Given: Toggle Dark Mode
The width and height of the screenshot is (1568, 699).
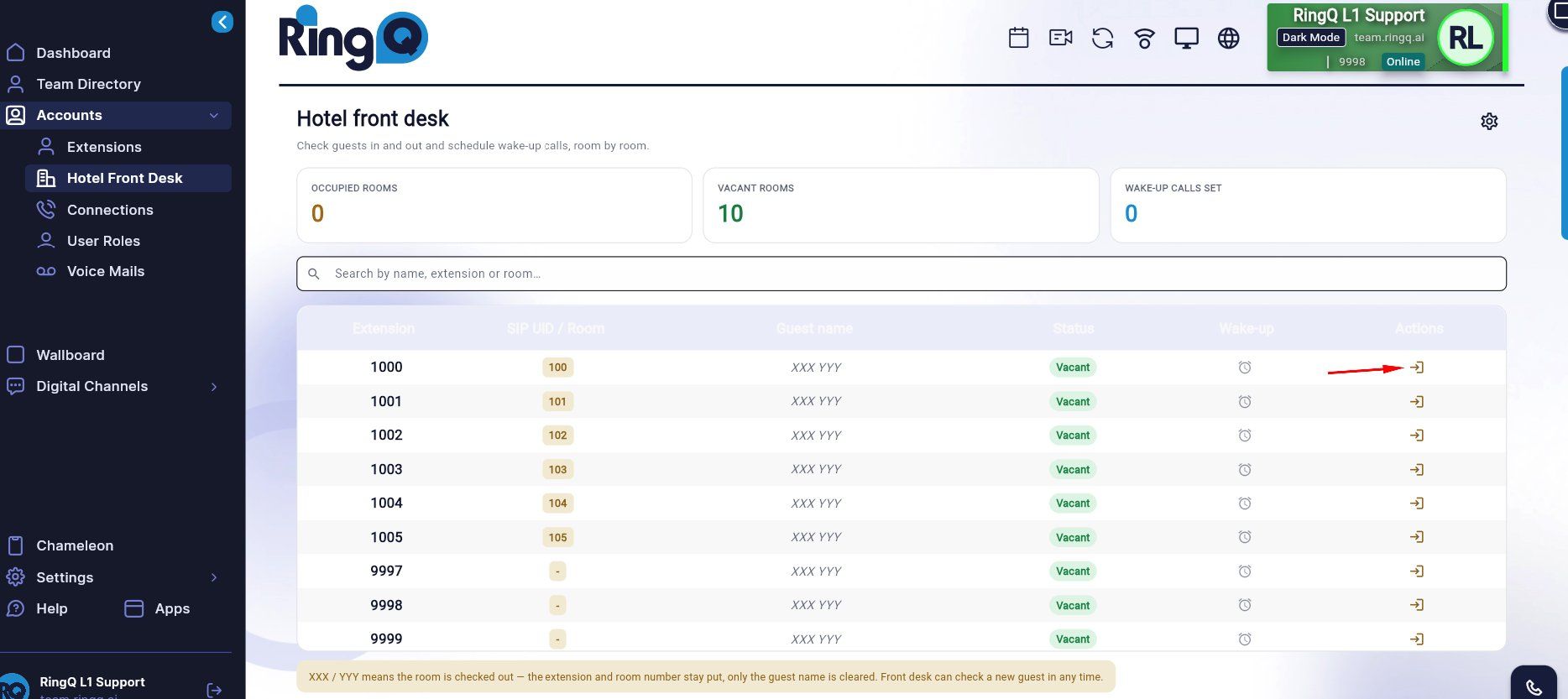Looking at the screenshot, I should pos(1311,38).
